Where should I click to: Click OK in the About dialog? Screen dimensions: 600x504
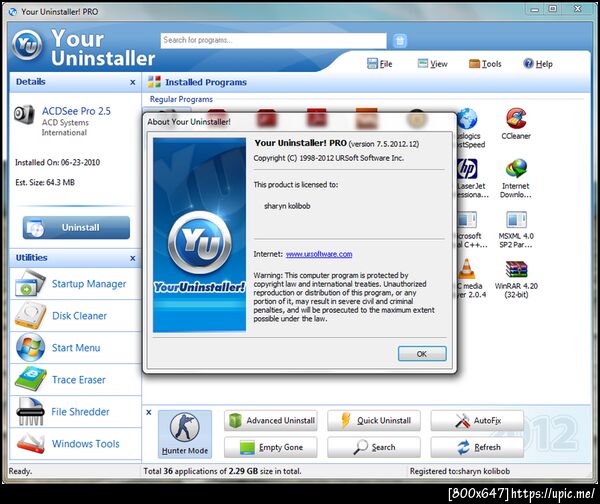coord(422,354)
